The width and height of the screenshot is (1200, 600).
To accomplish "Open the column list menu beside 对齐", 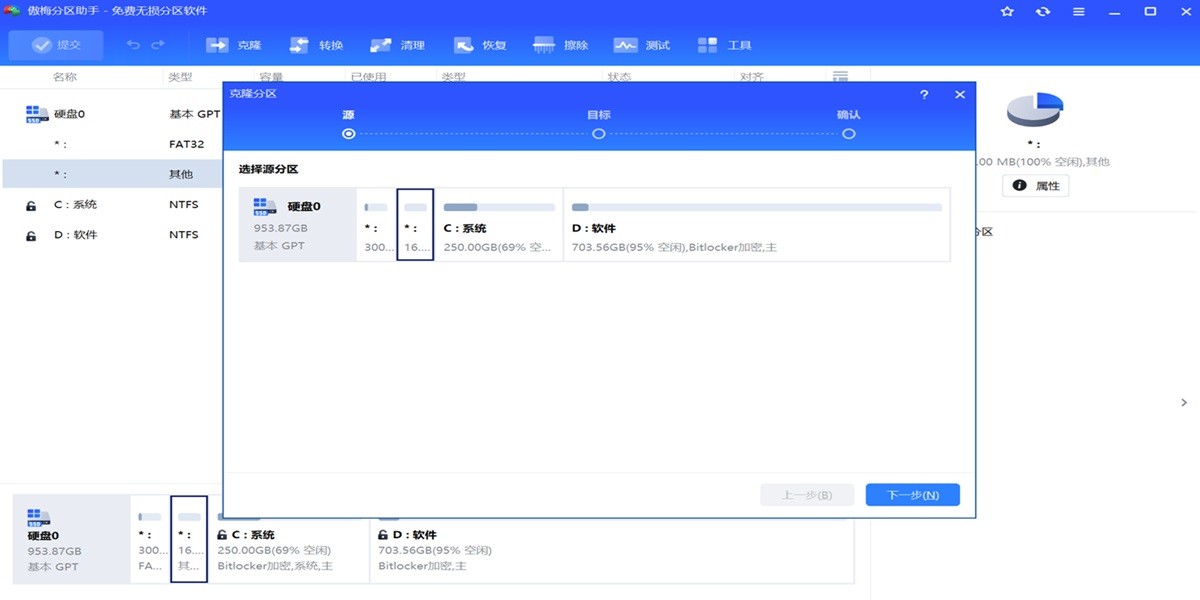I will 840,76.
